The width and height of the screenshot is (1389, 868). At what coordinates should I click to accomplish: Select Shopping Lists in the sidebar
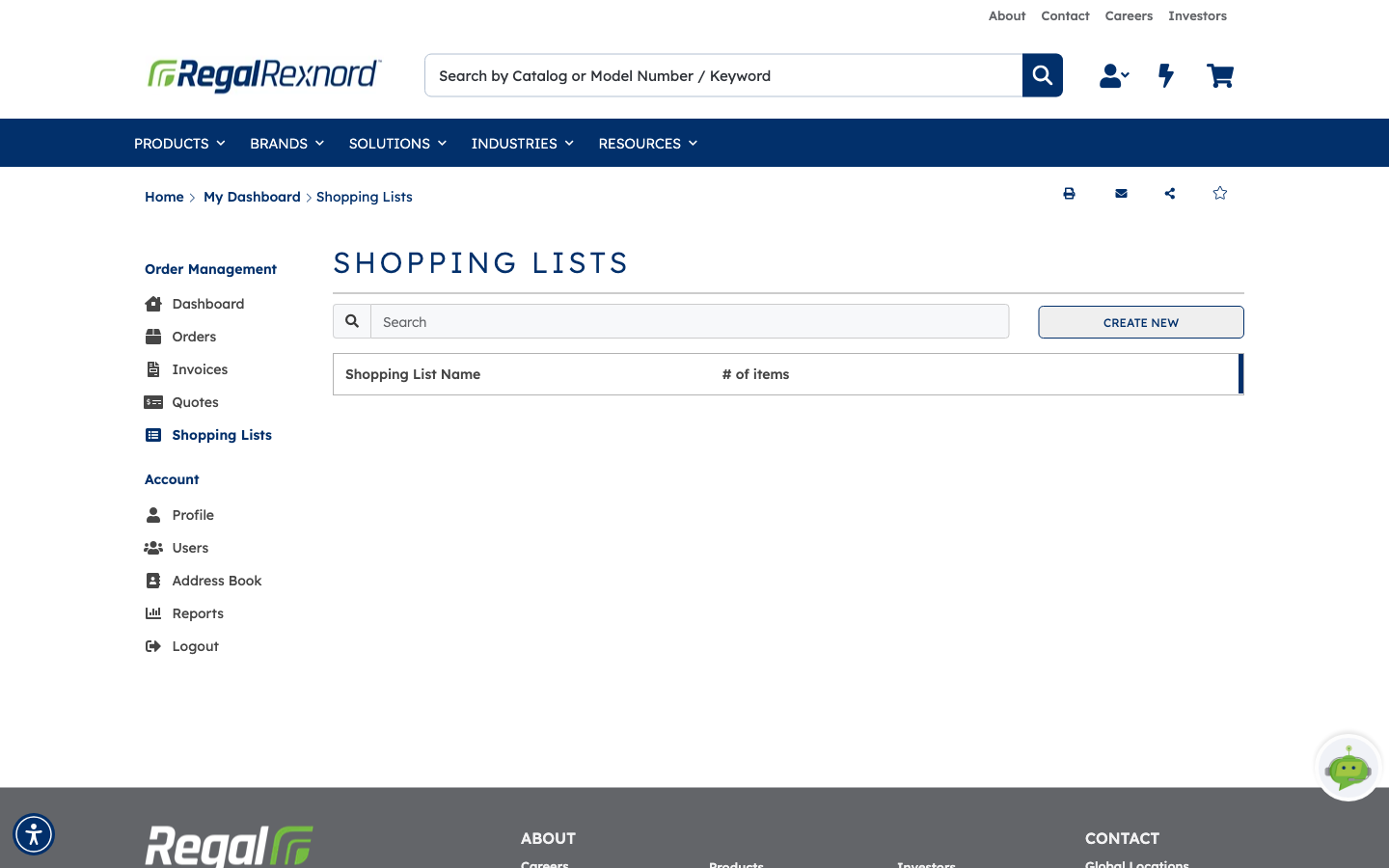coord(222,435)
